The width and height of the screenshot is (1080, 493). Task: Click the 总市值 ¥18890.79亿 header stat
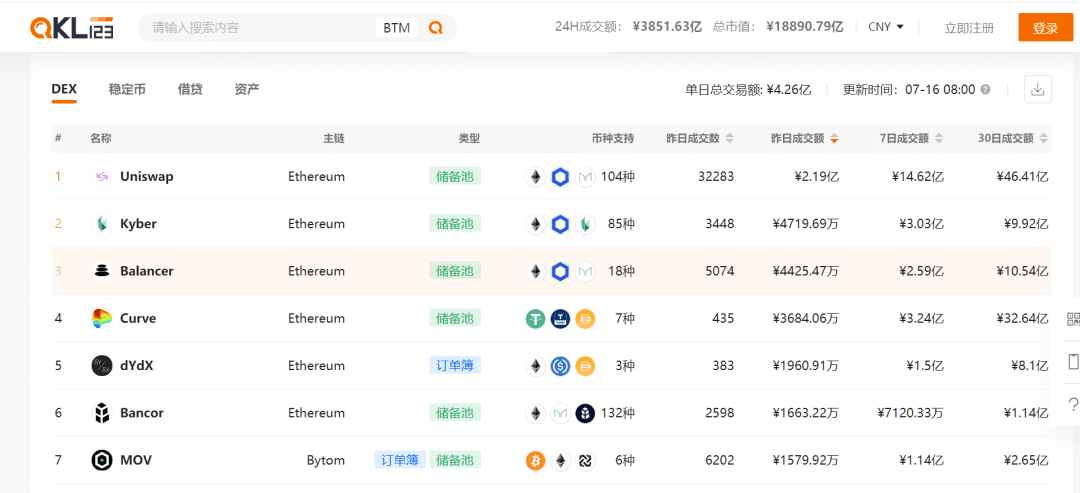778,28
